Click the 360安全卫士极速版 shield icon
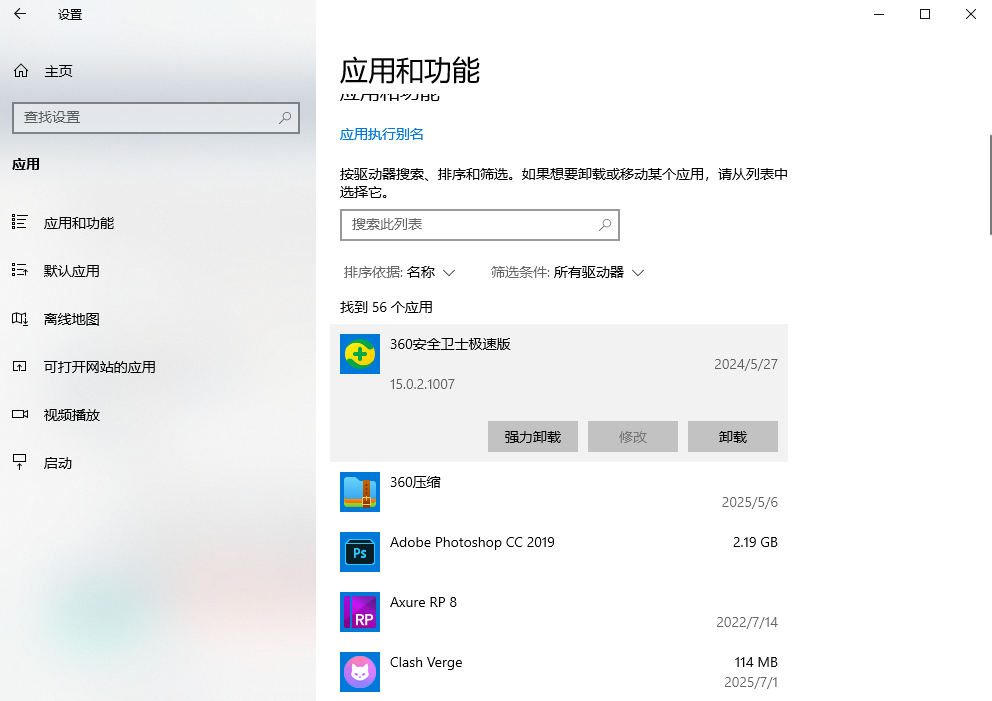992x701 pixels. click(360, 354)
